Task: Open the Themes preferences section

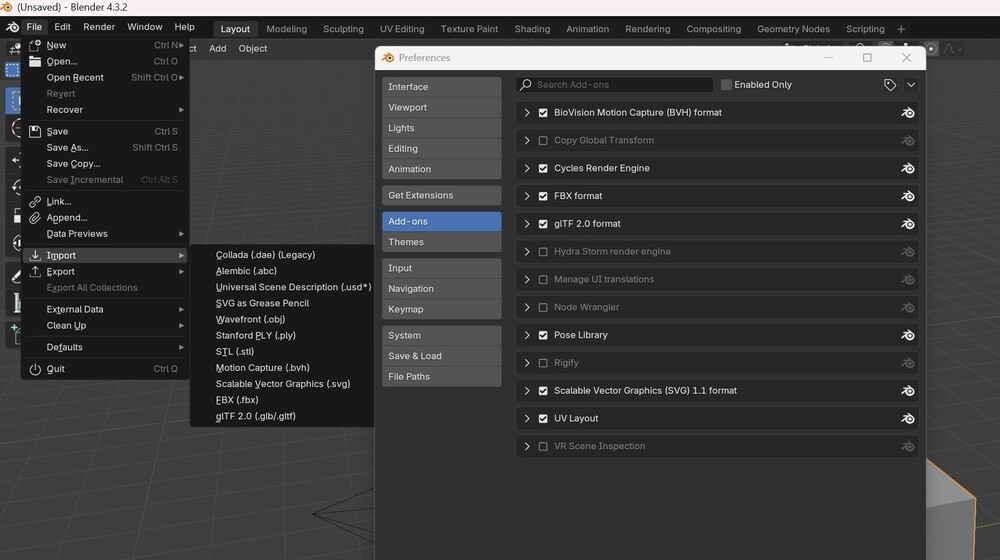Action: point(441,242)
